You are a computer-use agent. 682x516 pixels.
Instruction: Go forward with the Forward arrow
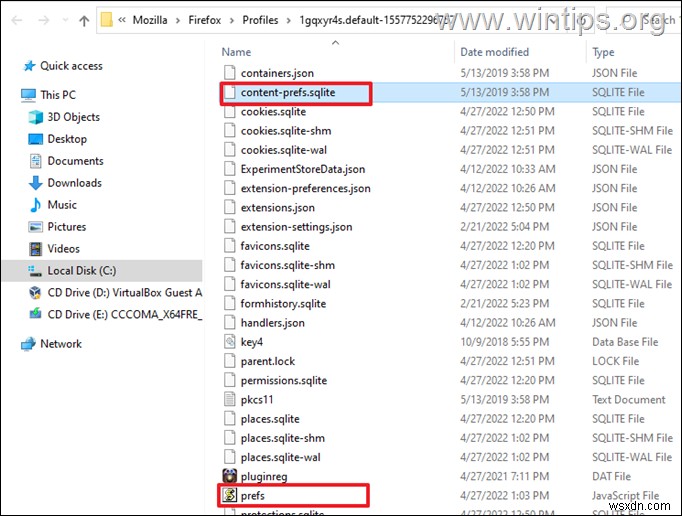click(x=43, y=20)
